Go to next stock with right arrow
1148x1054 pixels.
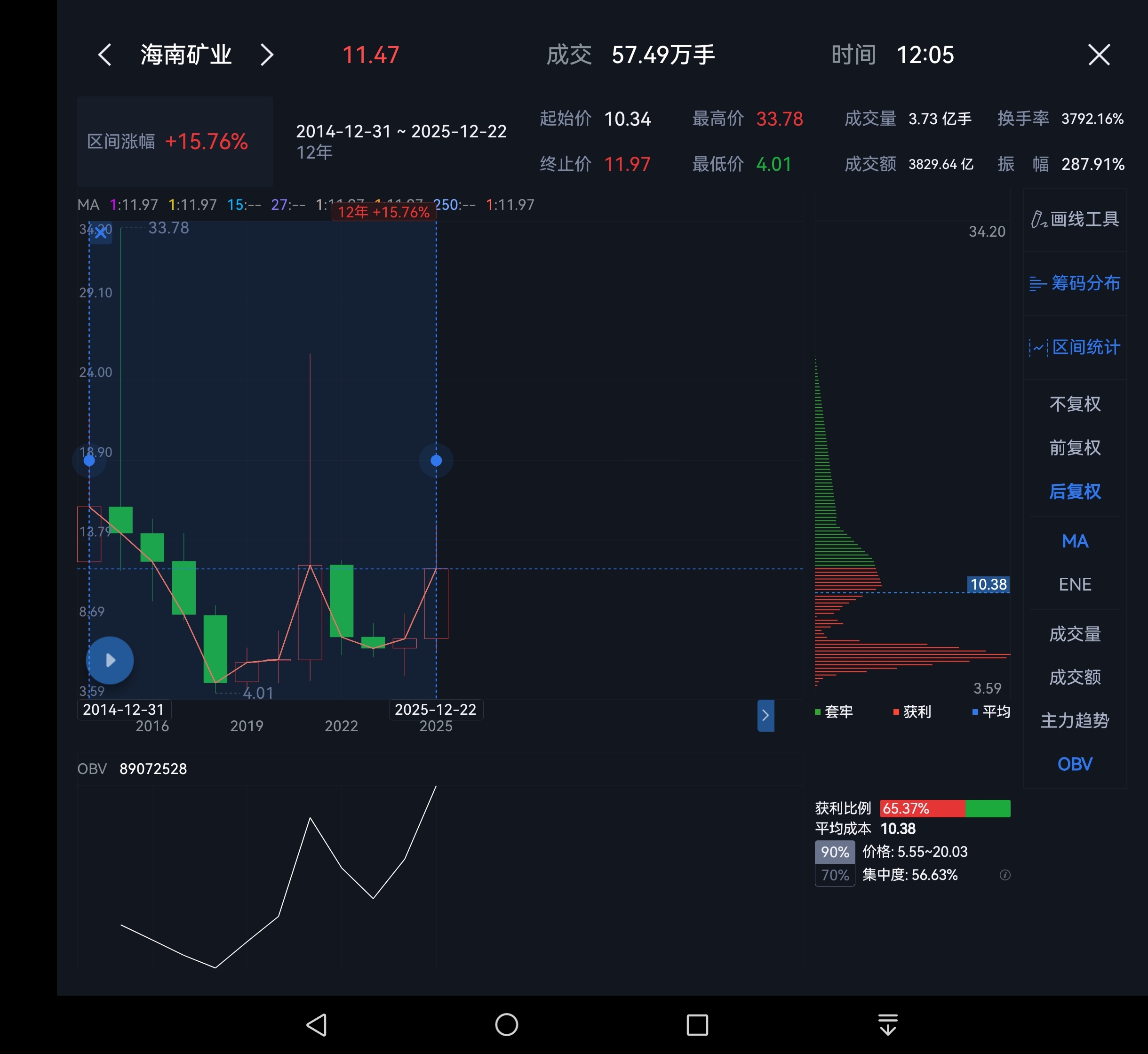pos(266,56)
